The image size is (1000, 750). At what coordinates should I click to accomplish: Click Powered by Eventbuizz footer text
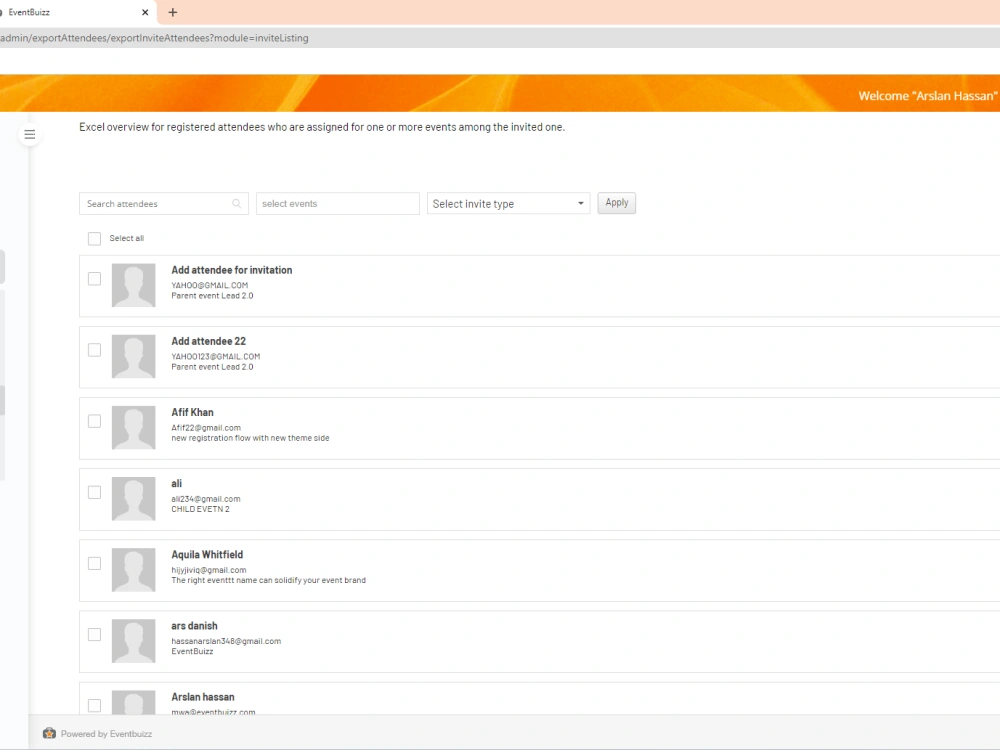point(106,733)
